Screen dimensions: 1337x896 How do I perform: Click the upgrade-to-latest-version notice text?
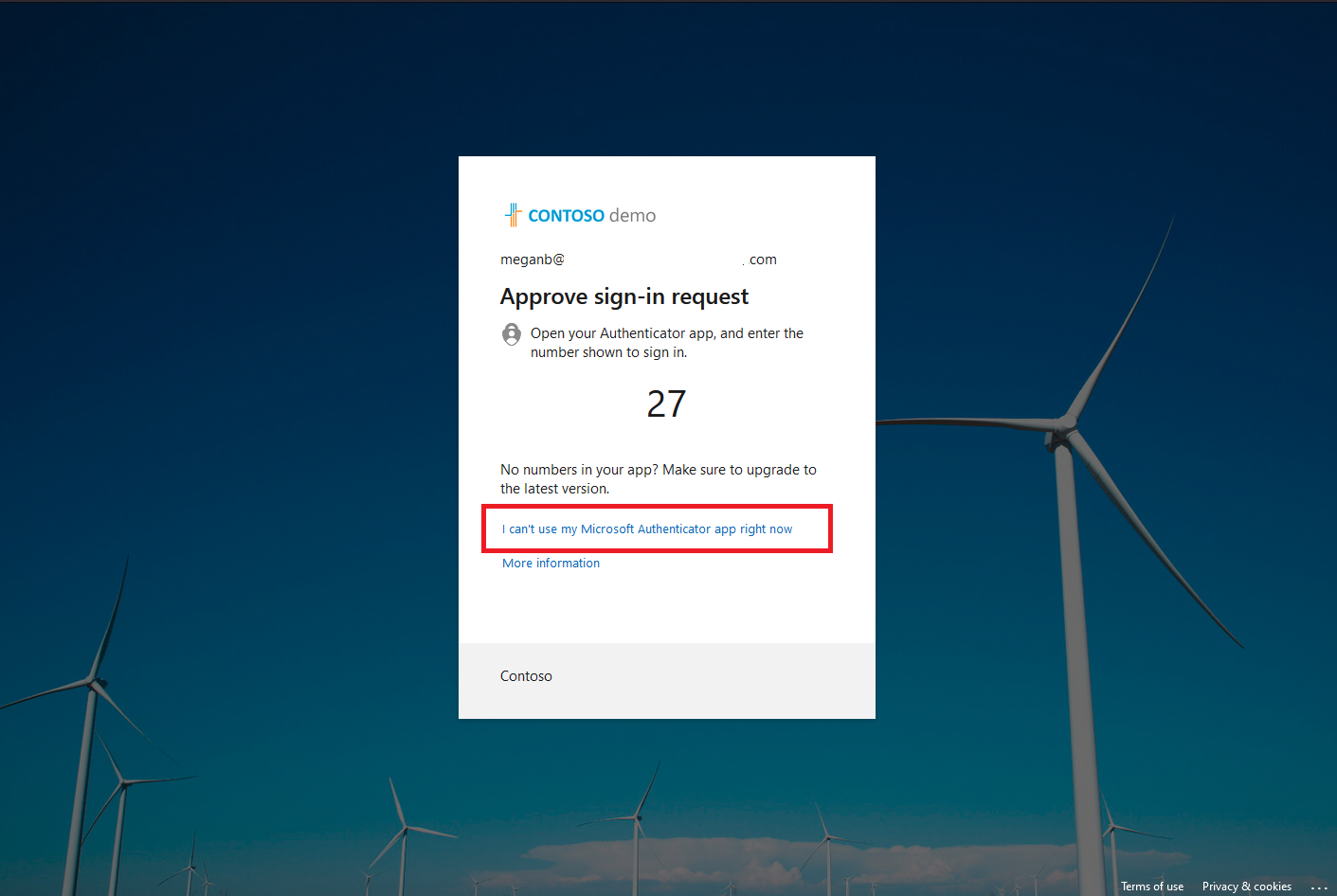[x=659, y=478]
